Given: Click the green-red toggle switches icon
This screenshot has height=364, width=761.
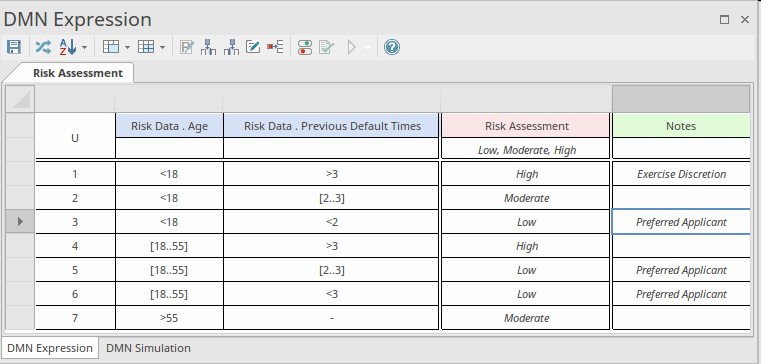Looking at the screenshot, I should (305, 47).
